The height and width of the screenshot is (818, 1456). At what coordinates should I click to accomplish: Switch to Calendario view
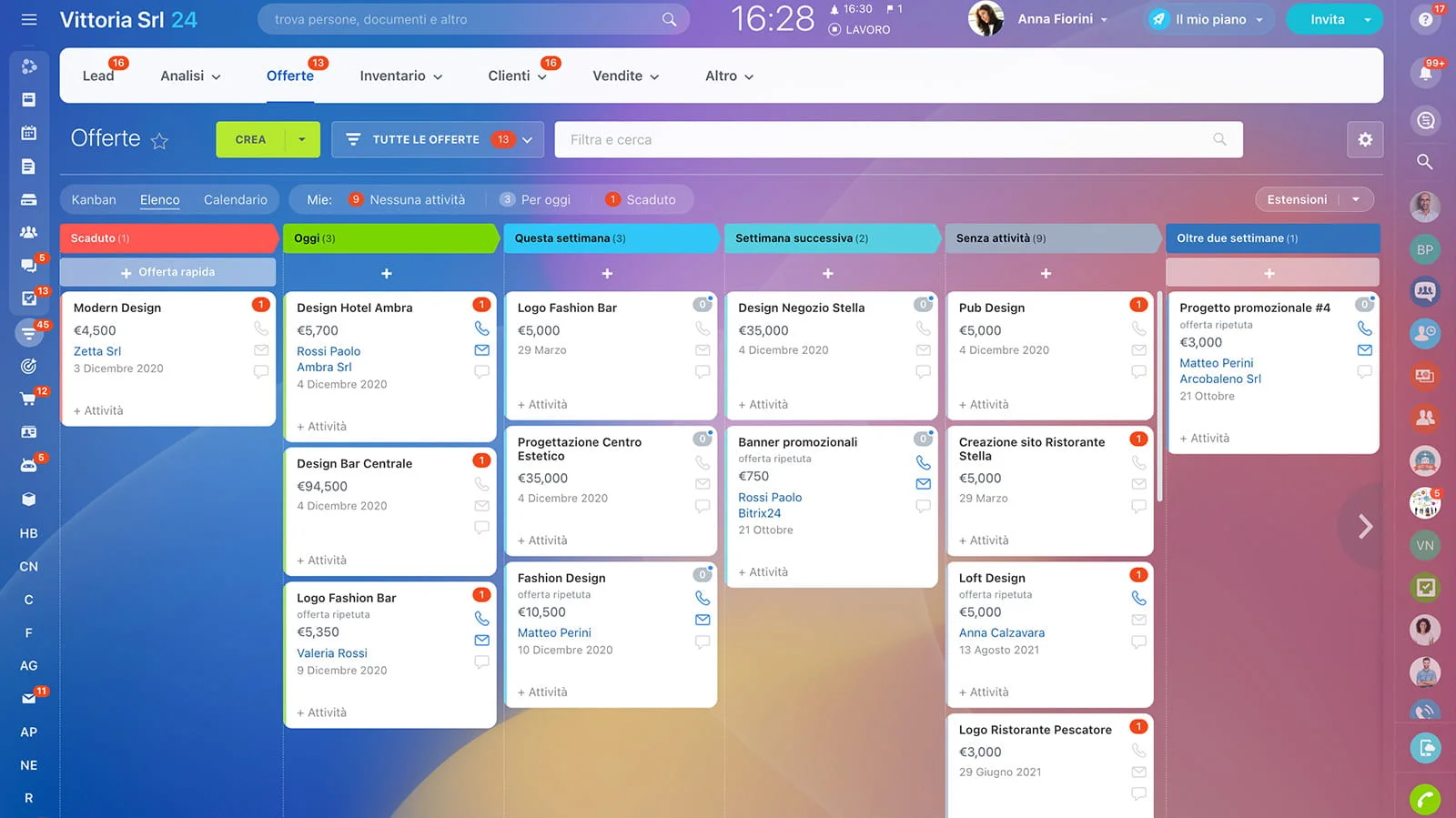(236, 199)
